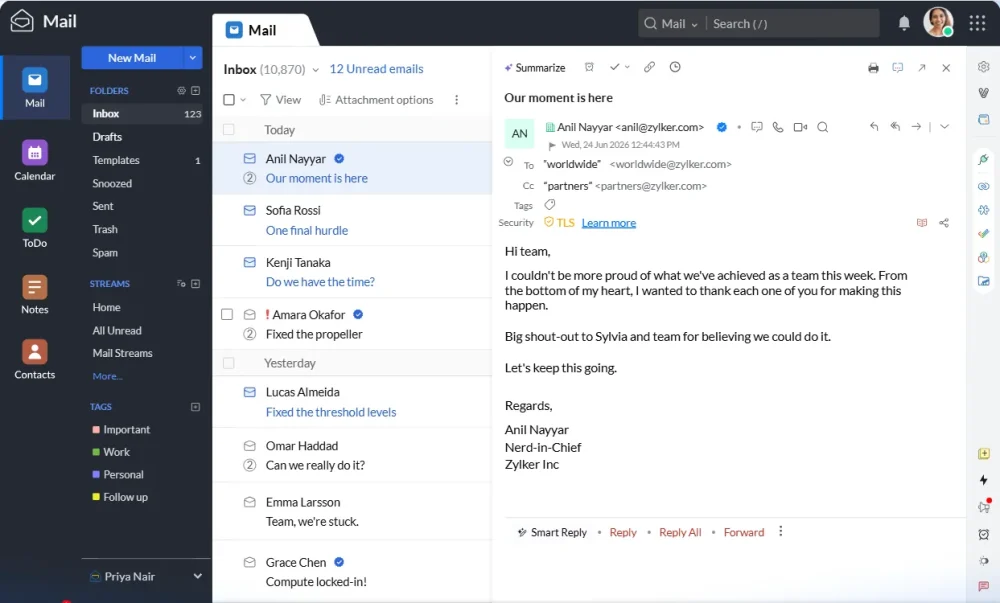Start a phone call with Anil Nayyar
1000x603 pixels.
[x=777, y=127]
